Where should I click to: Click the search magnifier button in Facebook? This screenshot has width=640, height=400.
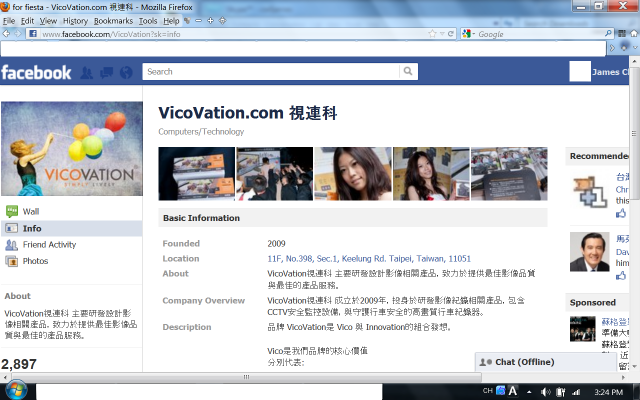click(x=408, y=71)
